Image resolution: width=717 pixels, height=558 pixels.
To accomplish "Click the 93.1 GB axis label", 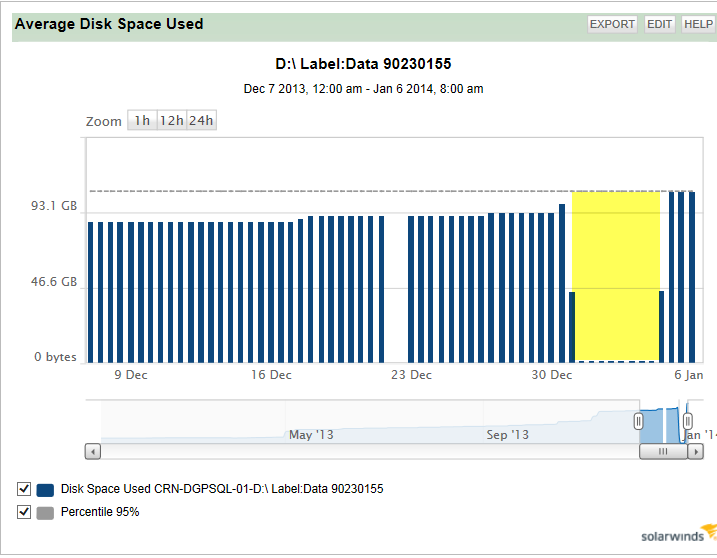I will (x=54, y=206).
